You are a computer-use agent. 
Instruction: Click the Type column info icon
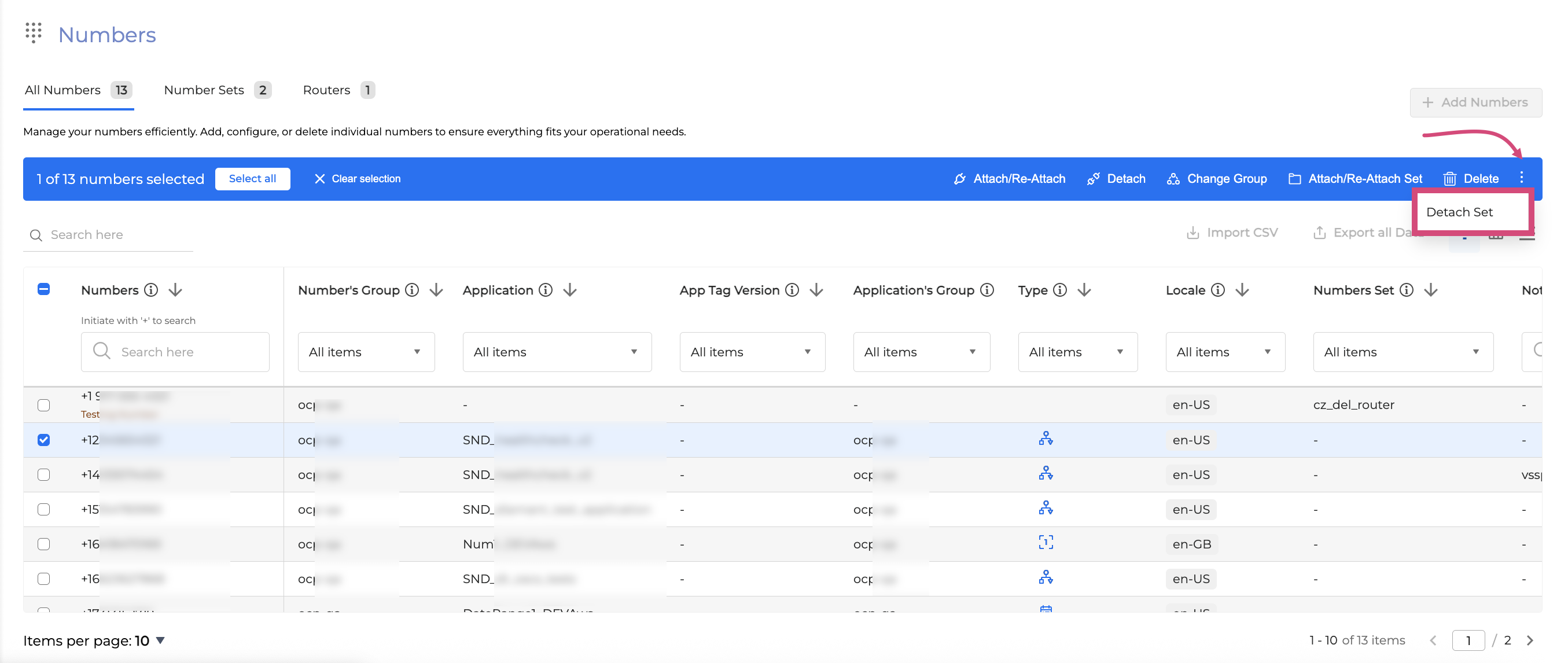pyautogui.click(x=1060, y=290)
